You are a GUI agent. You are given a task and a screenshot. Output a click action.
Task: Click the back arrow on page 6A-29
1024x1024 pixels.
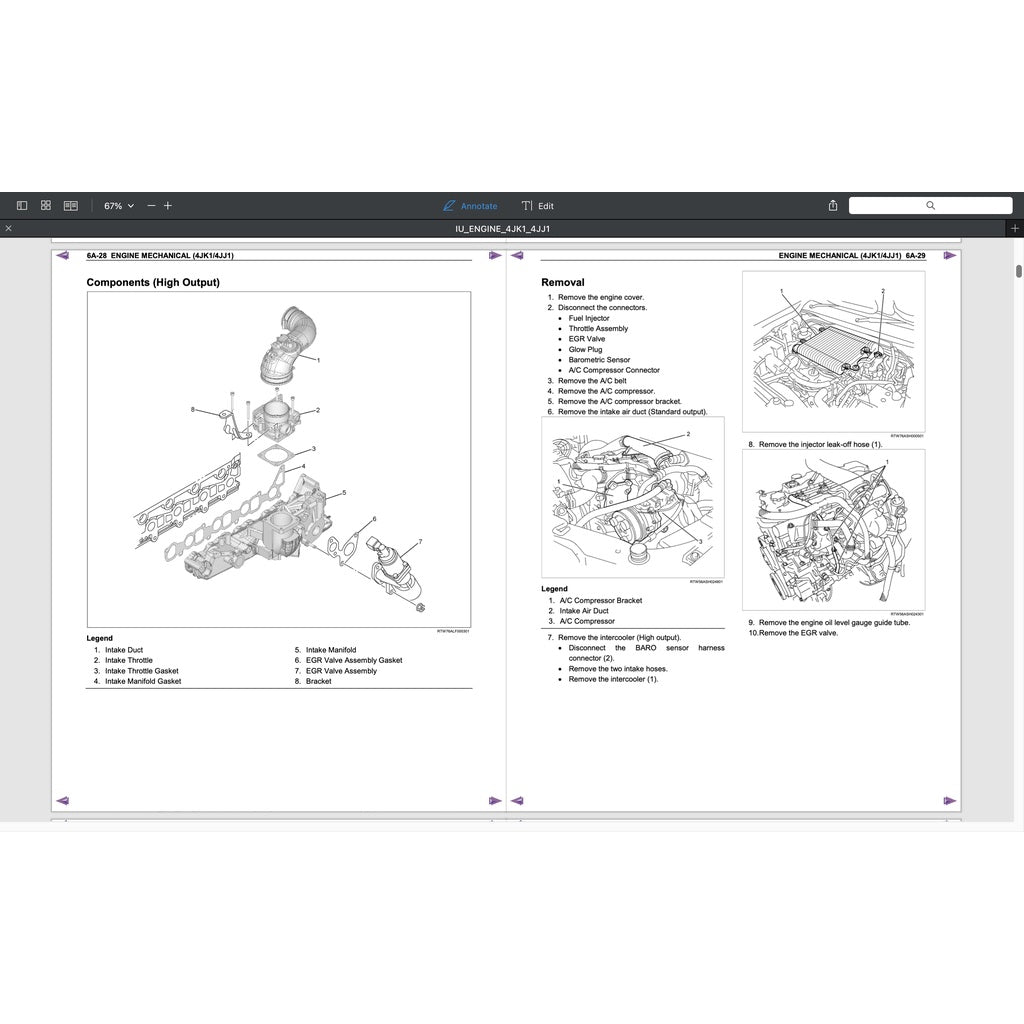click(517, 255)
